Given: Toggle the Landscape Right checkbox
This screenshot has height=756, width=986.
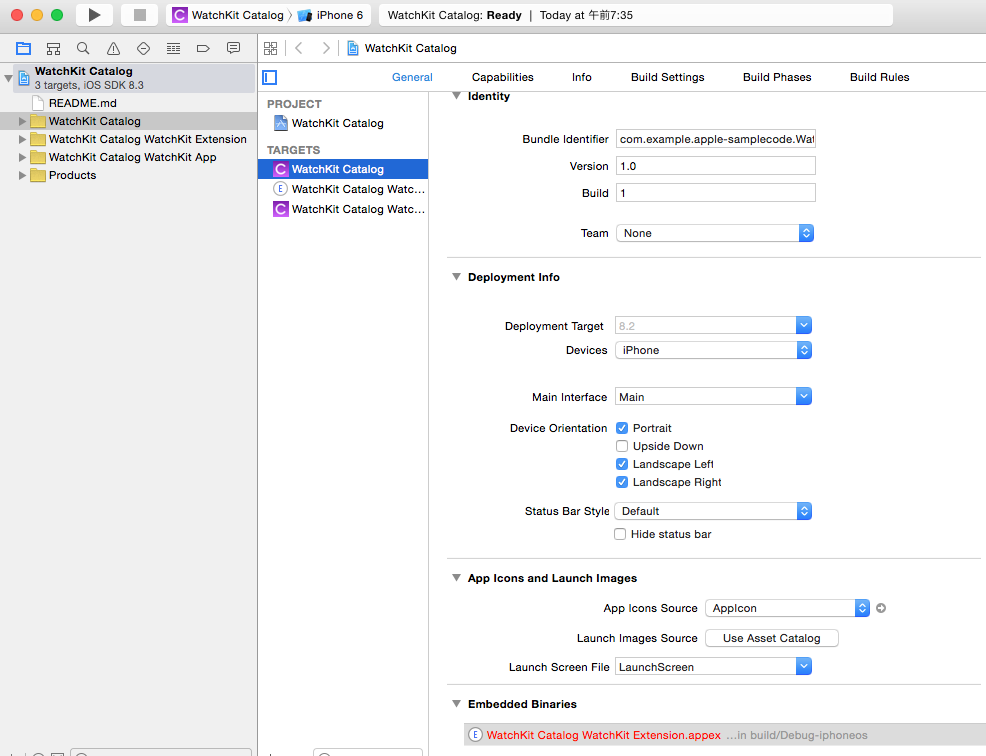Looking at the screenshot, I should [622, 482].
